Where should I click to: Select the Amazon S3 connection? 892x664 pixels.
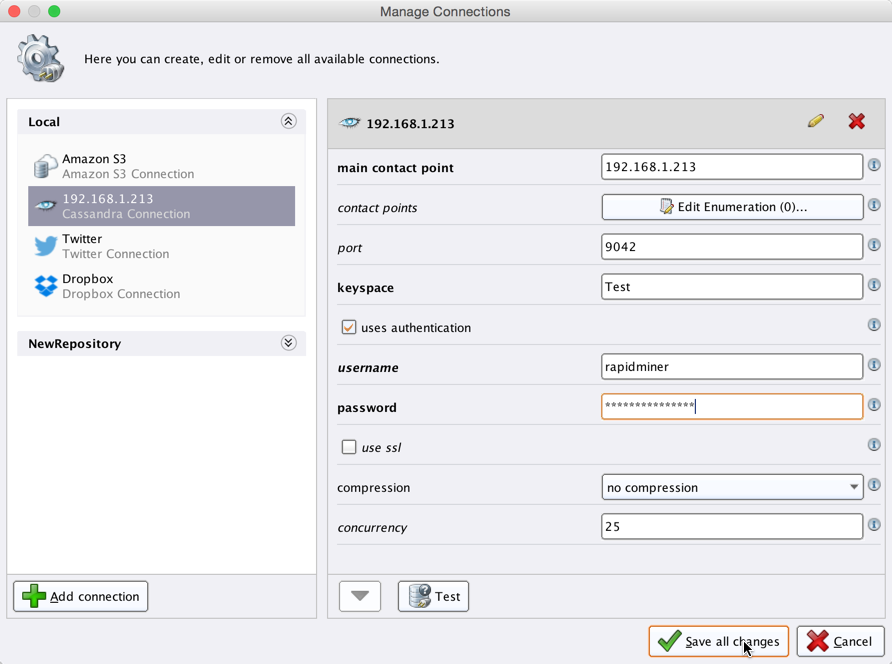pos(127,166)
